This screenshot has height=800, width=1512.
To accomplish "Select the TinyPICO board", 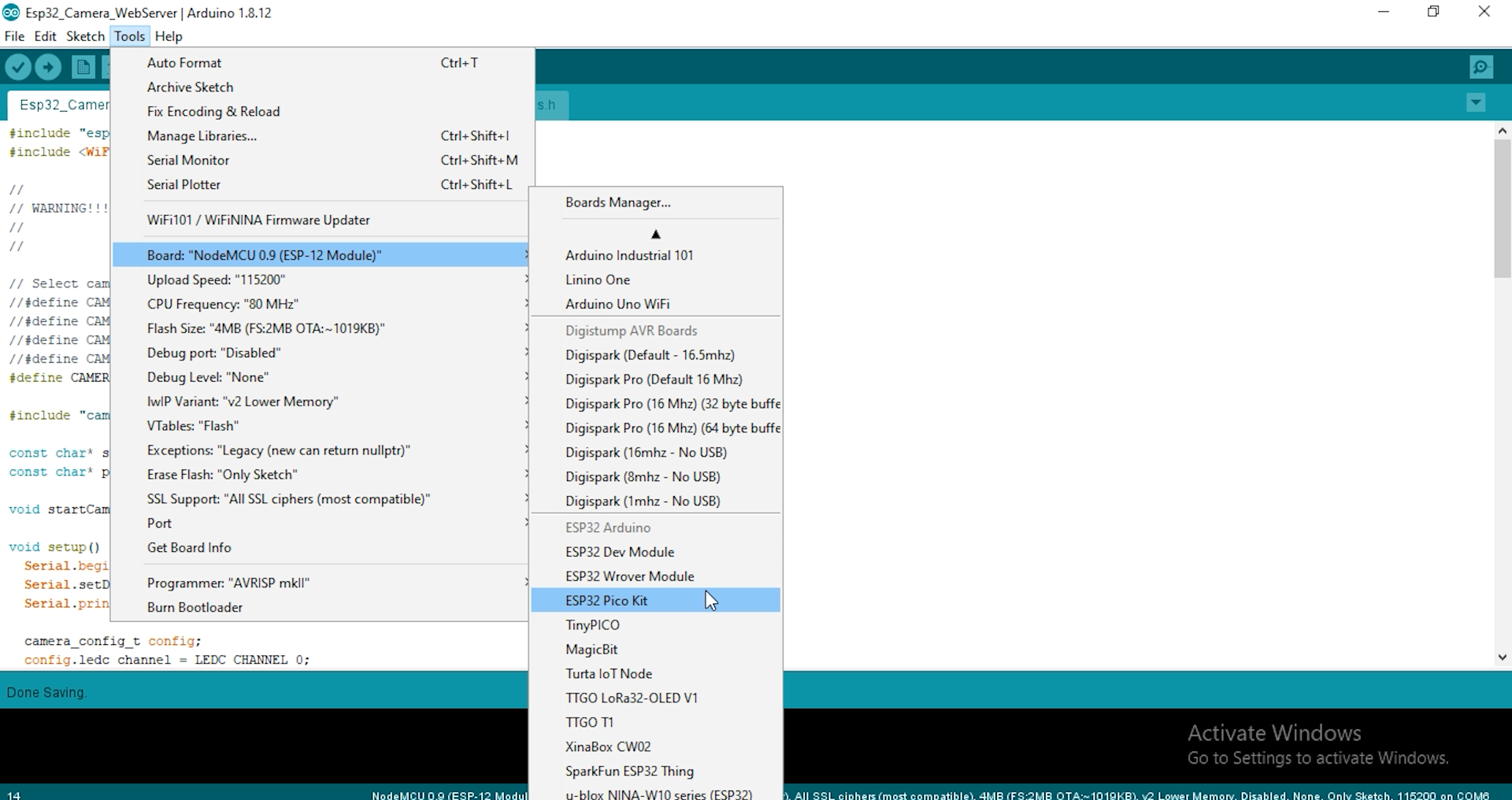I will [x=592, y=624].
